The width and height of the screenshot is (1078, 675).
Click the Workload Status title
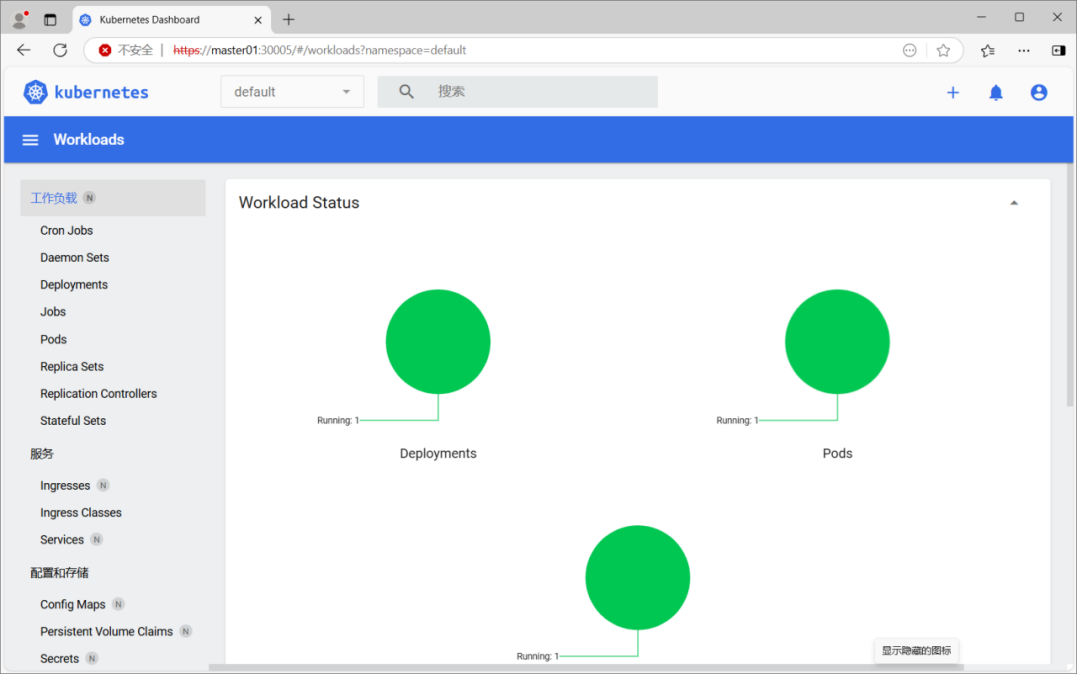pos(298,203)
